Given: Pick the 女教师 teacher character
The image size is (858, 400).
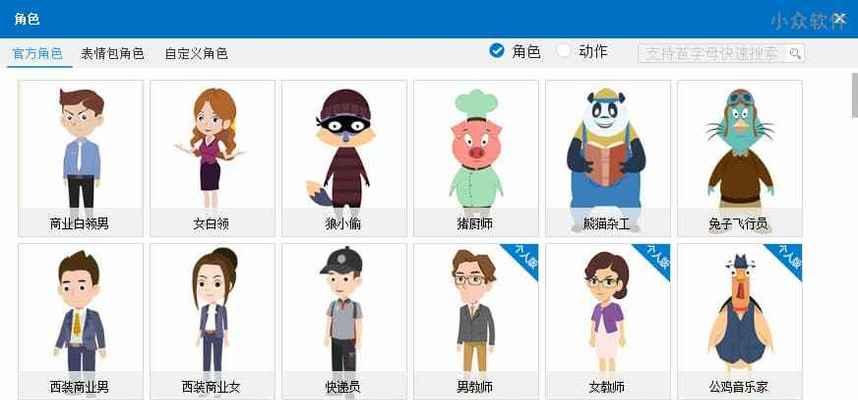Looking at the screenshot, I should coord(608,322).
